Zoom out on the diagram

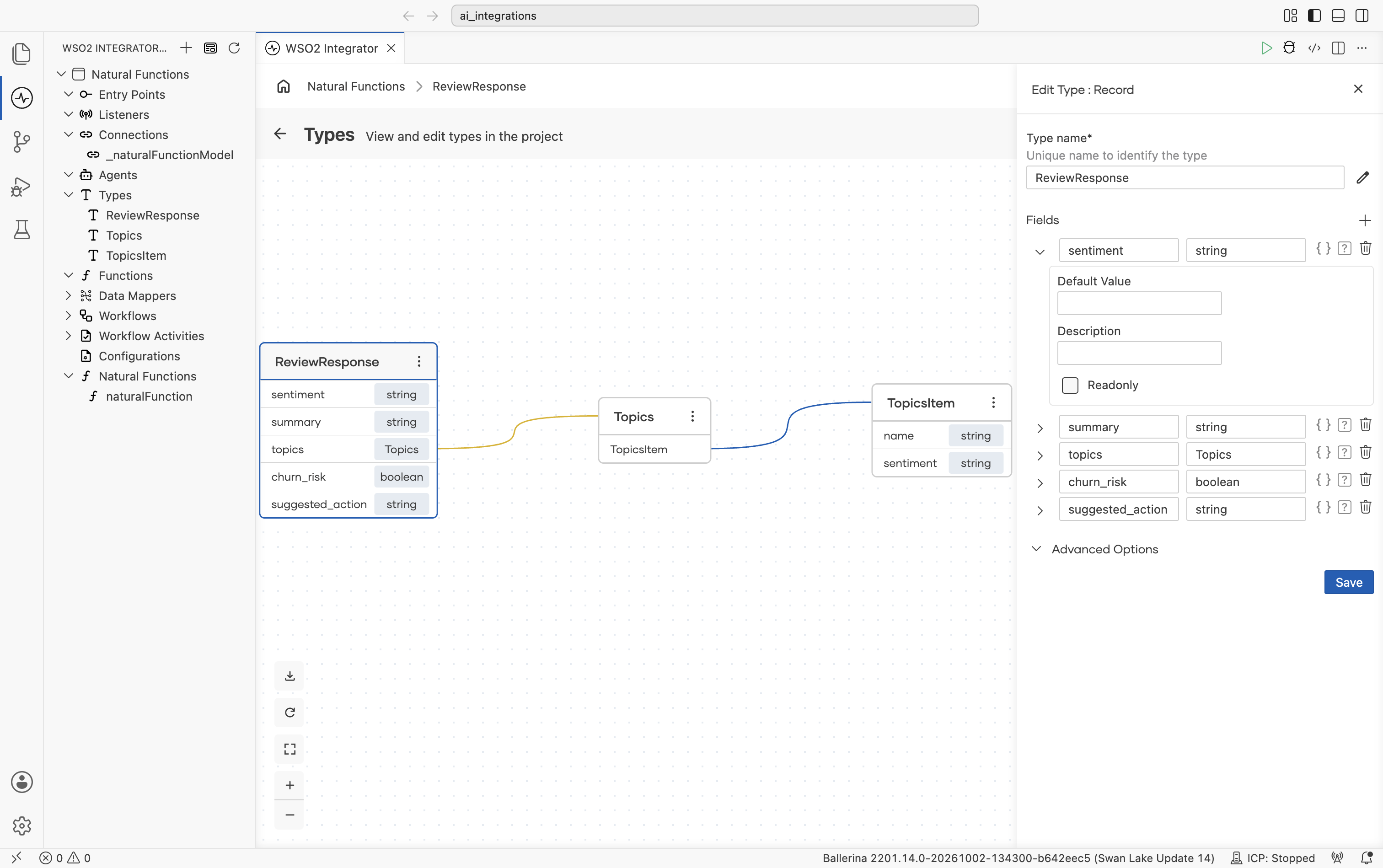click(x=290, y=814)
